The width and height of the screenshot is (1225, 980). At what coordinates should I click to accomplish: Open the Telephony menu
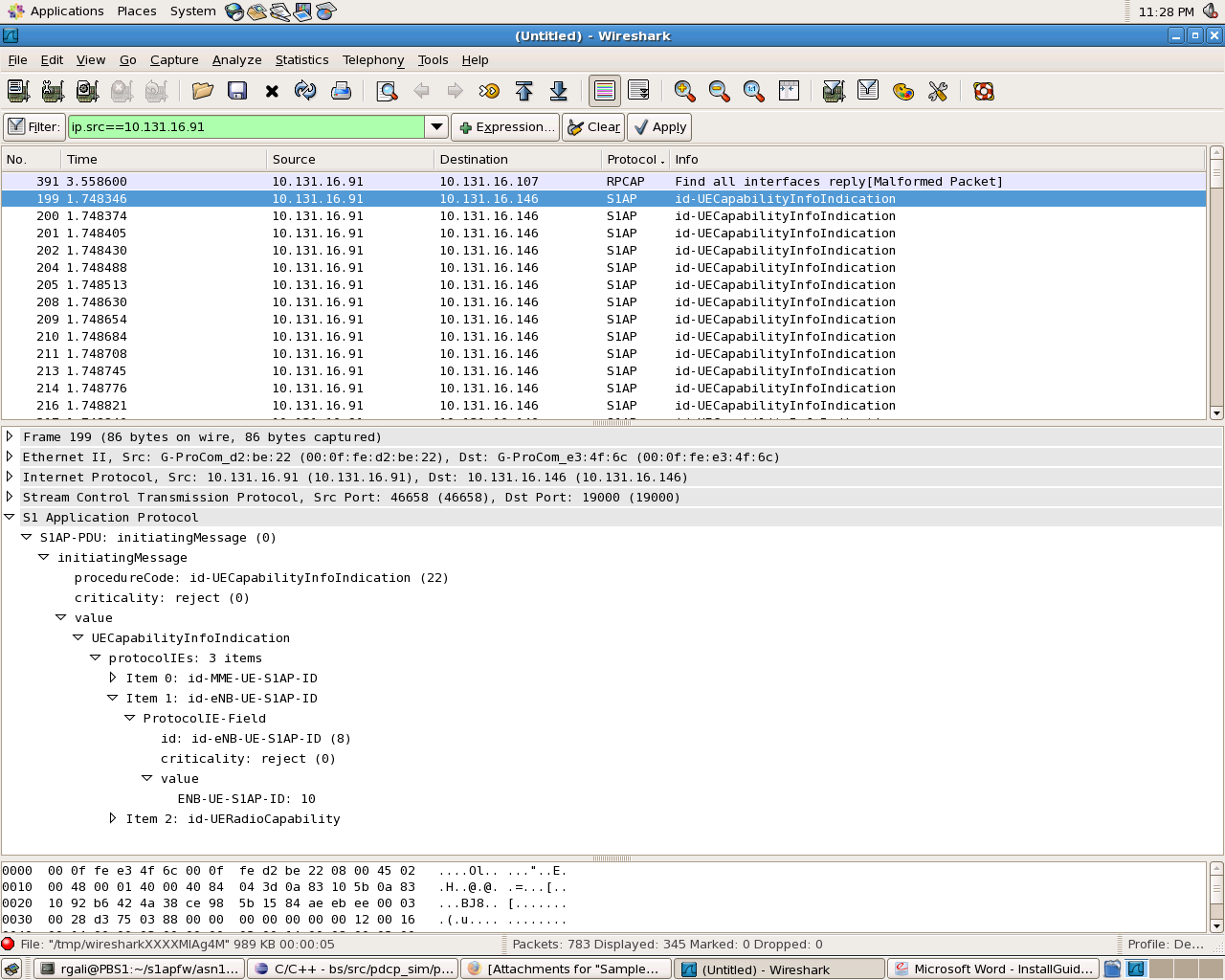[372, 59]
